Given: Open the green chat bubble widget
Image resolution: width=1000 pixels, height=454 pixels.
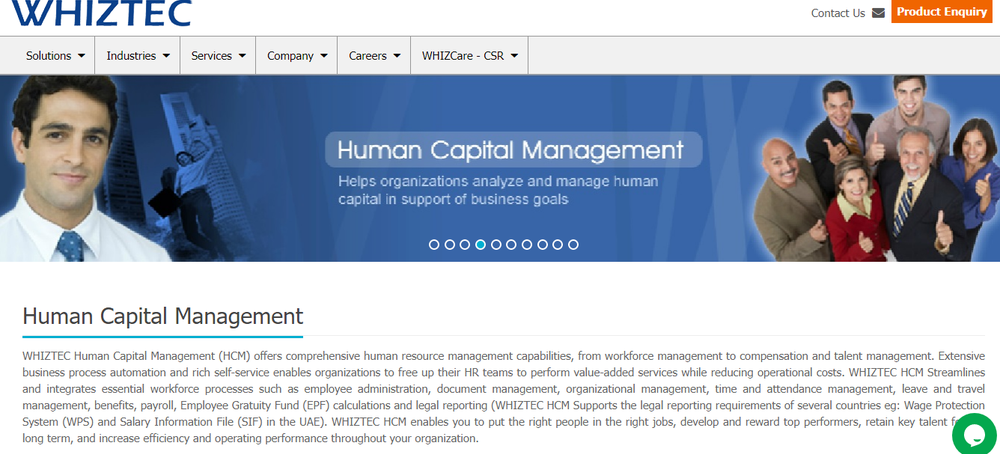Looking at the screenshot, I should [975, 434].
